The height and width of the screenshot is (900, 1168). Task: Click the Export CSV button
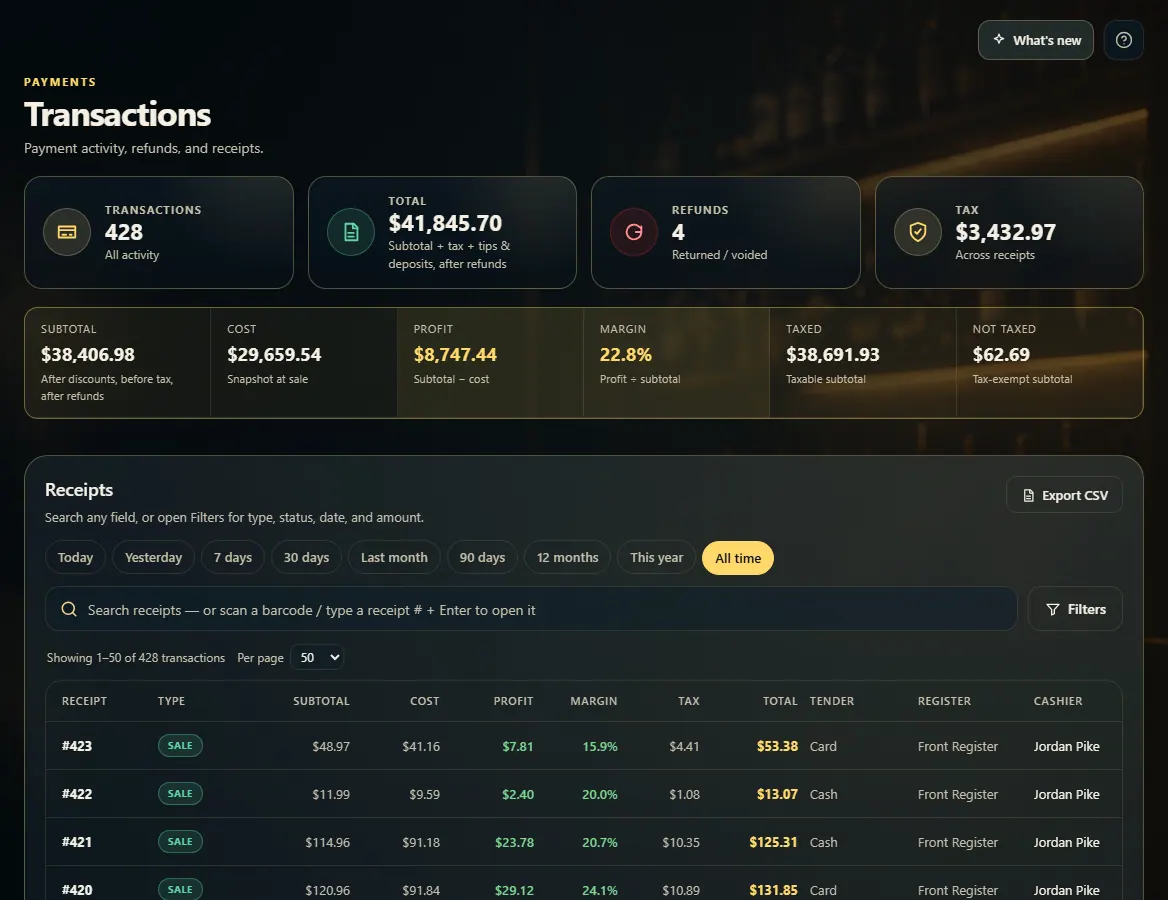1064,495
